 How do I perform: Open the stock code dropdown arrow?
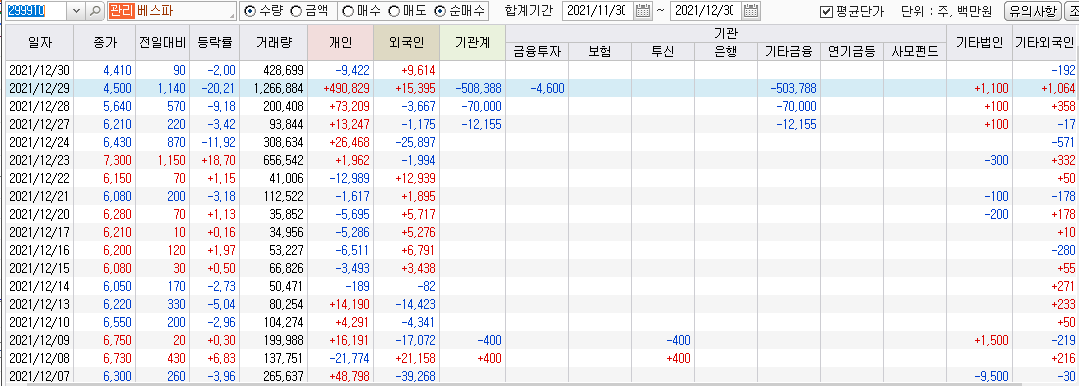click(76, 11)
